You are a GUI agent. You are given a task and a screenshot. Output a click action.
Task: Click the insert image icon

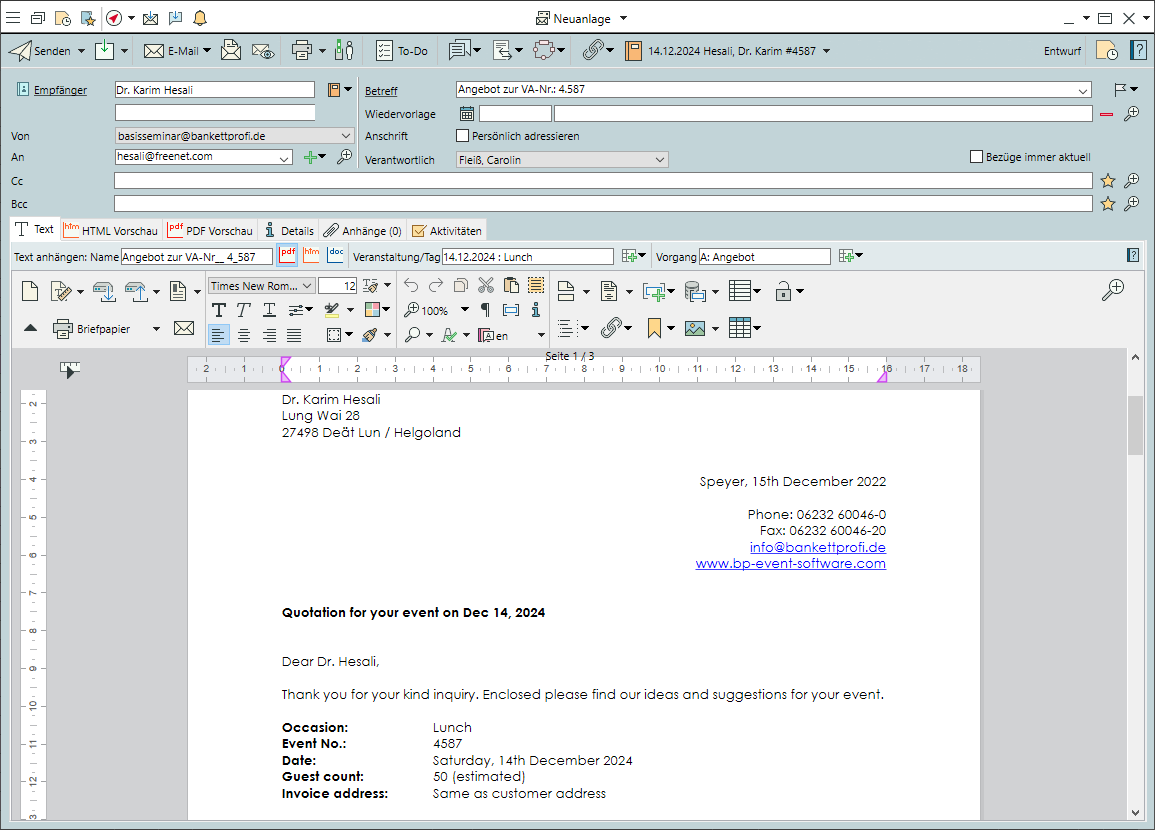click(695, 328)
